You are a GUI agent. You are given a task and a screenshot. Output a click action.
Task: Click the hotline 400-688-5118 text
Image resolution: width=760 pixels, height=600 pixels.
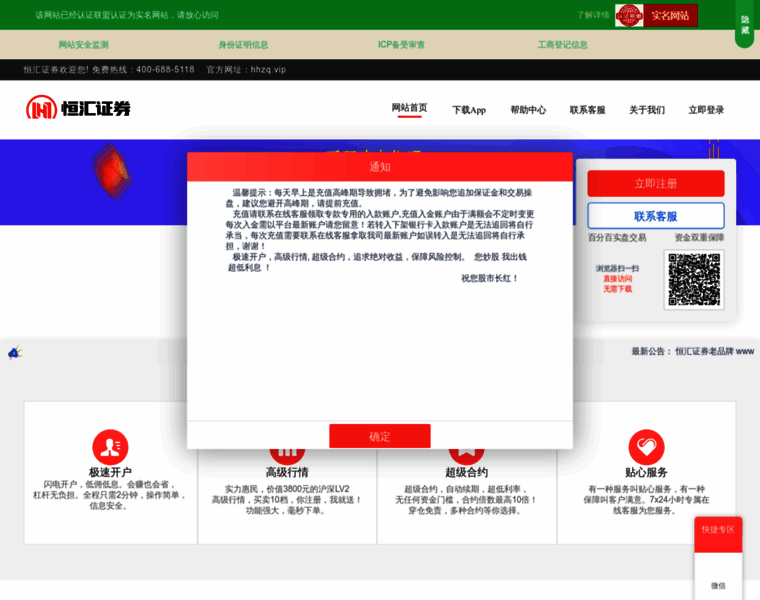pos(165,69)
